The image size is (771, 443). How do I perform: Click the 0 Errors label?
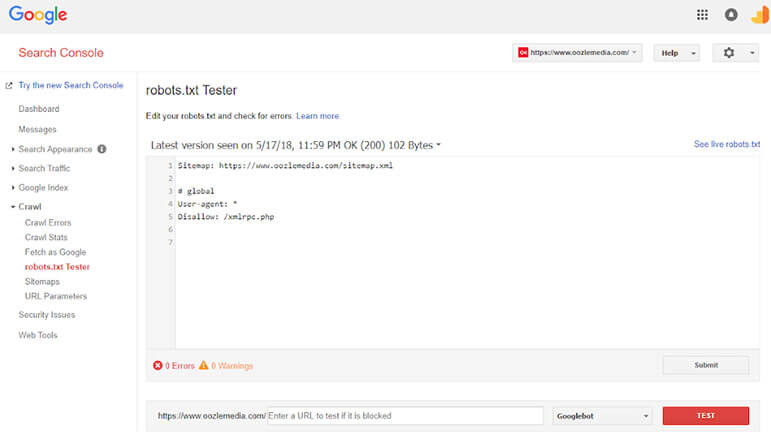click(179, 366)
